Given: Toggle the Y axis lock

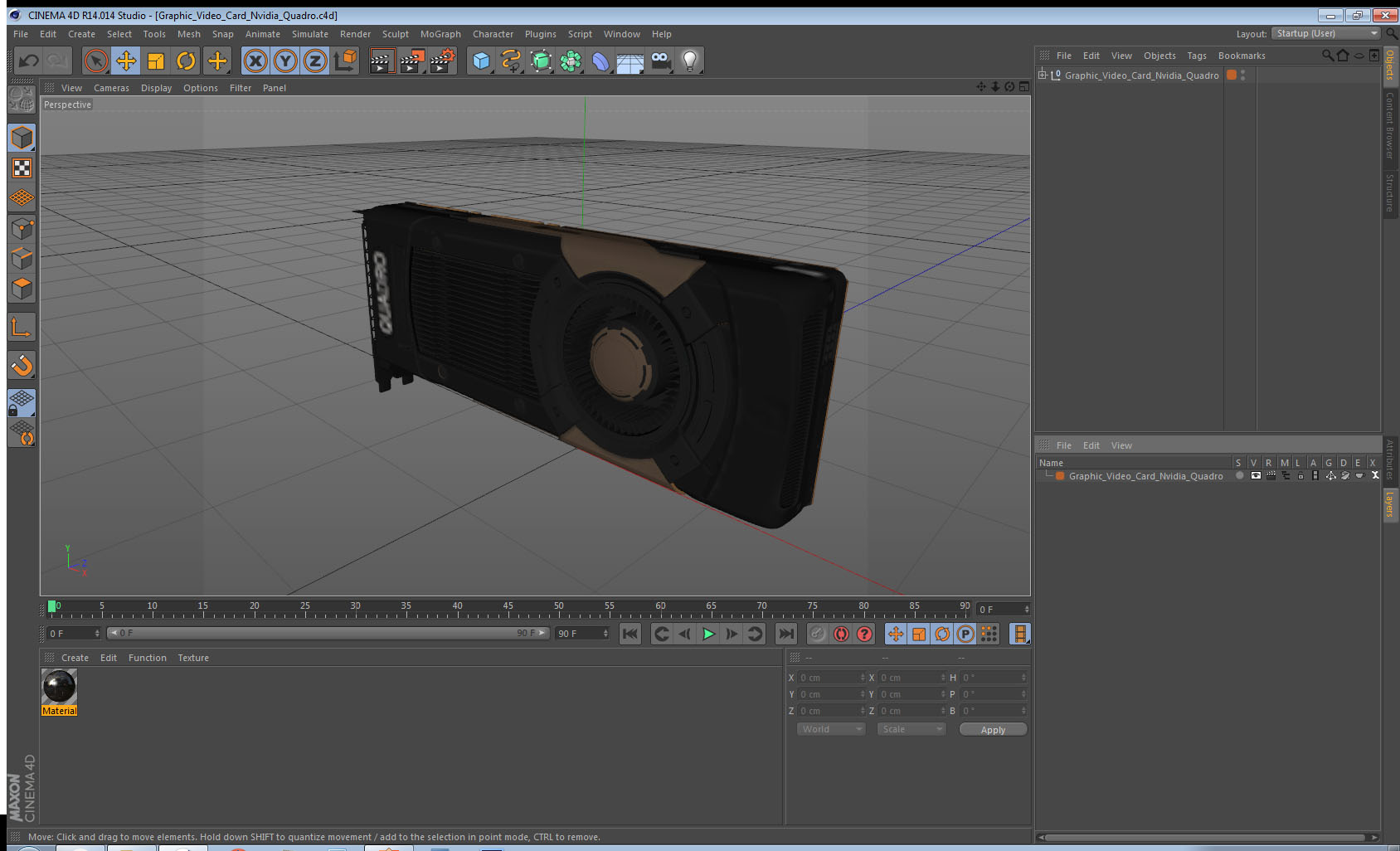Looking at the screenshot, I should [x=285, y=61].
